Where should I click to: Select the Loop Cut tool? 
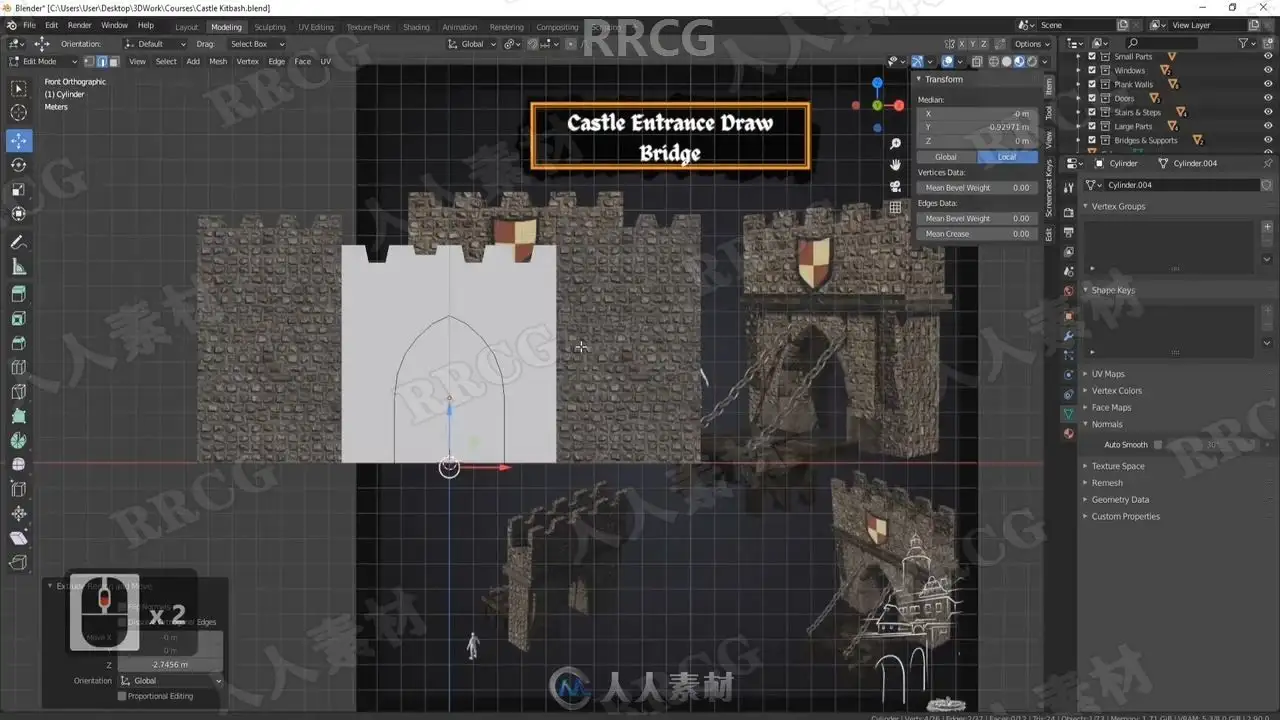19,367
